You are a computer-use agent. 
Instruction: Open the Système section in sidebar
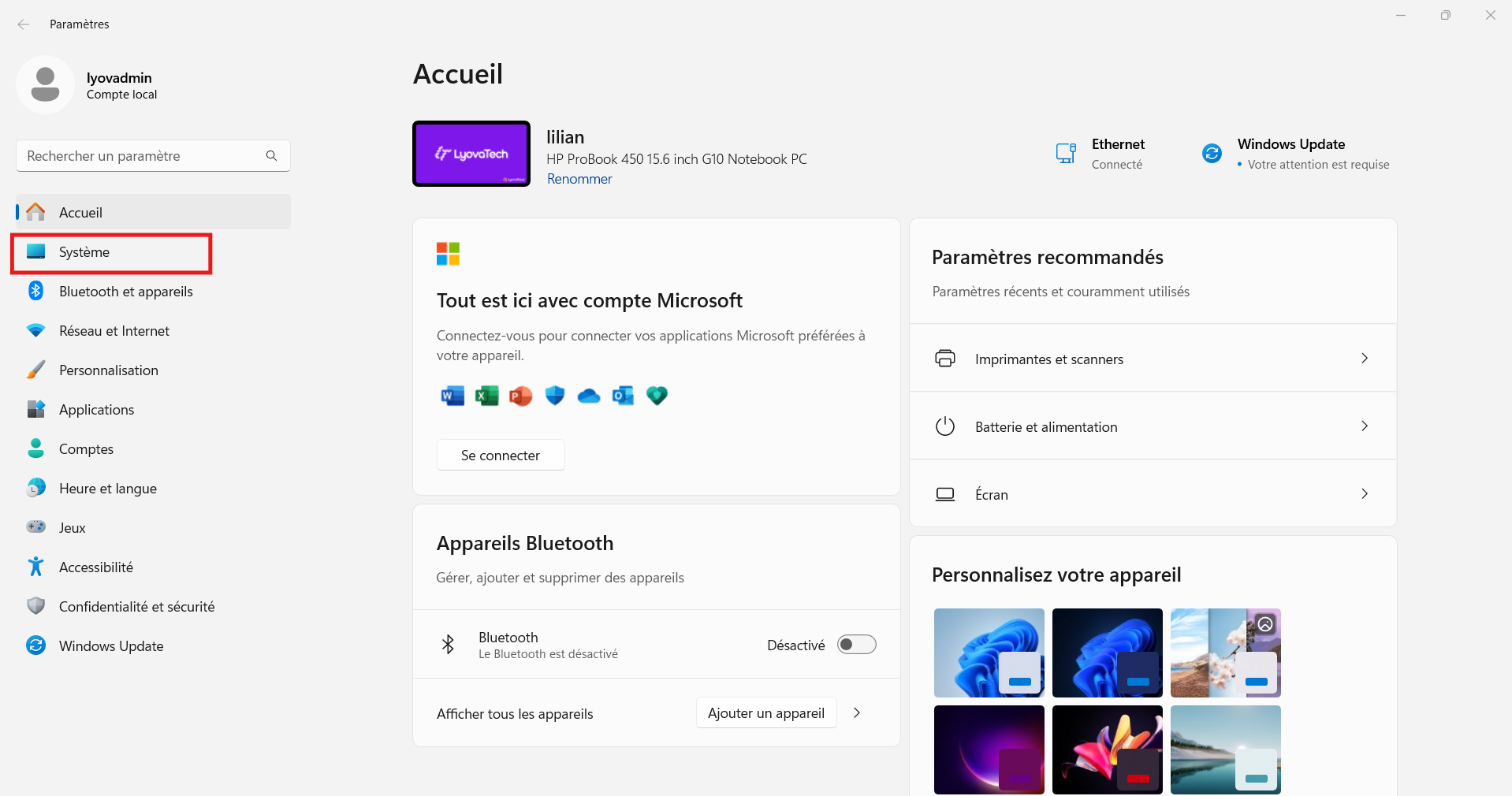coord(84,252)
